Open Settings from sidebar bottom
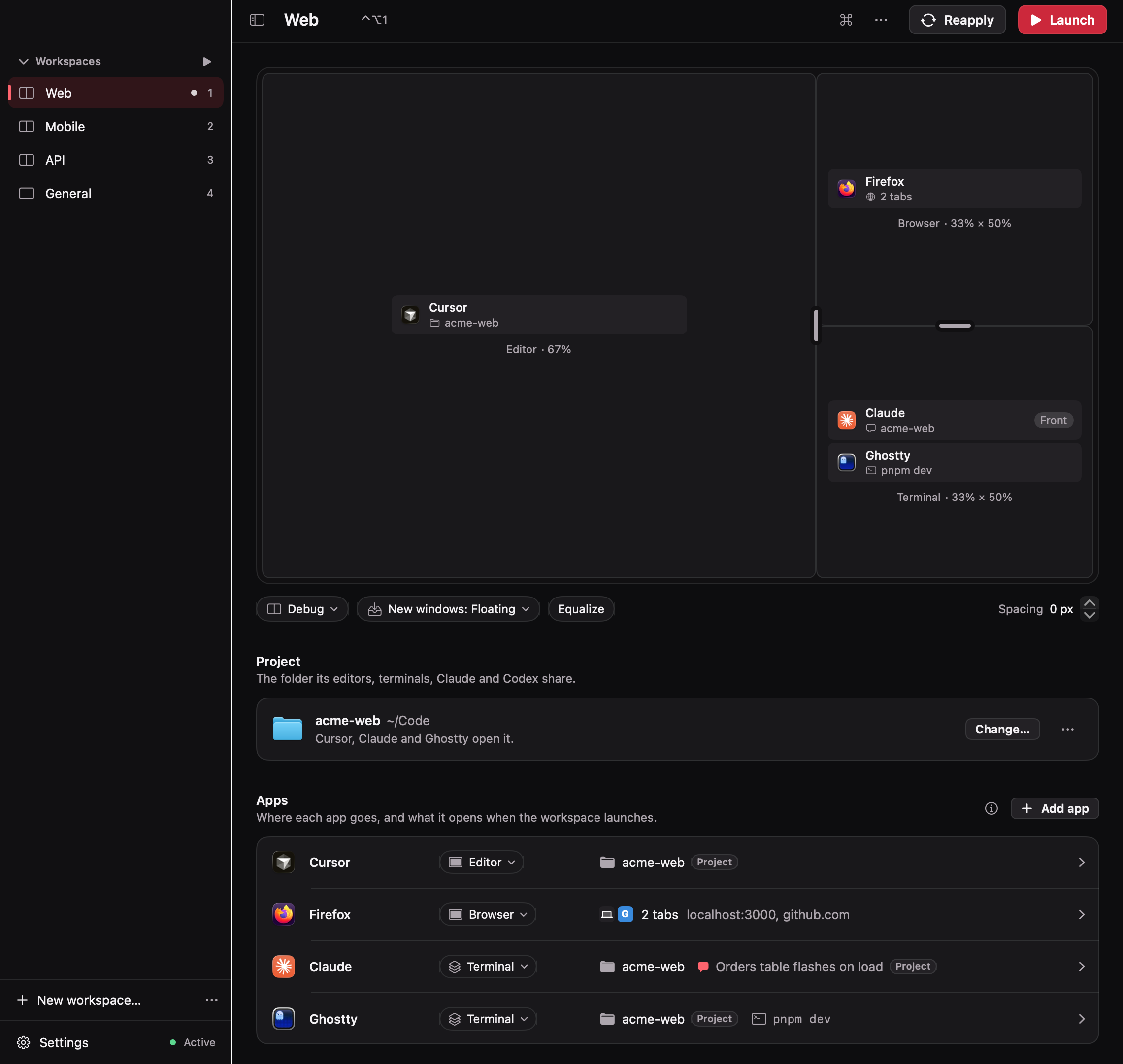The height and width of the screenshot is (1064, 1123). (x=53, y=1042)
